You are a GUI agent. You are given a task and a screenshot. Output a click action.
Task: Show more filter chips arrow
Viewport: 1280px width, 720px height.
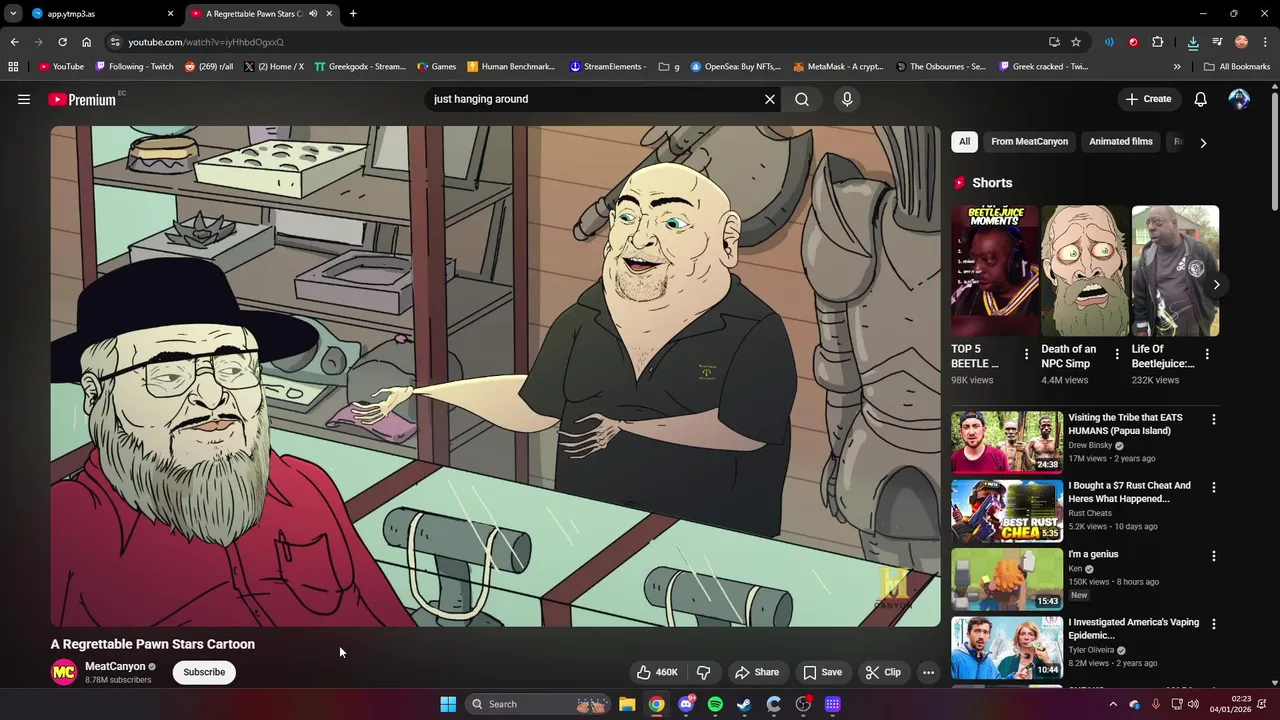click(x=1203, y=143)
